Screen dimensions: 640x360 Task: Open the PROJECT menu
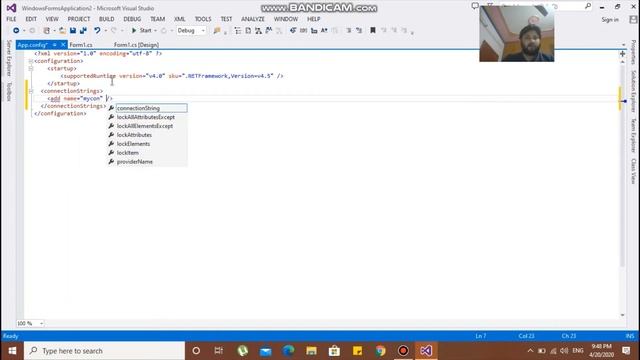pos(79,19)
